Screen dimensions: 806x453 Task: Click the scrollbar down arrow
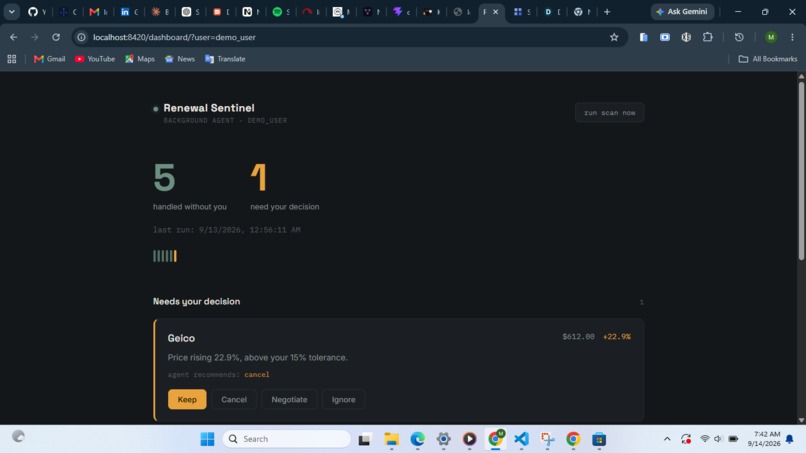click(x=801, y=420)
